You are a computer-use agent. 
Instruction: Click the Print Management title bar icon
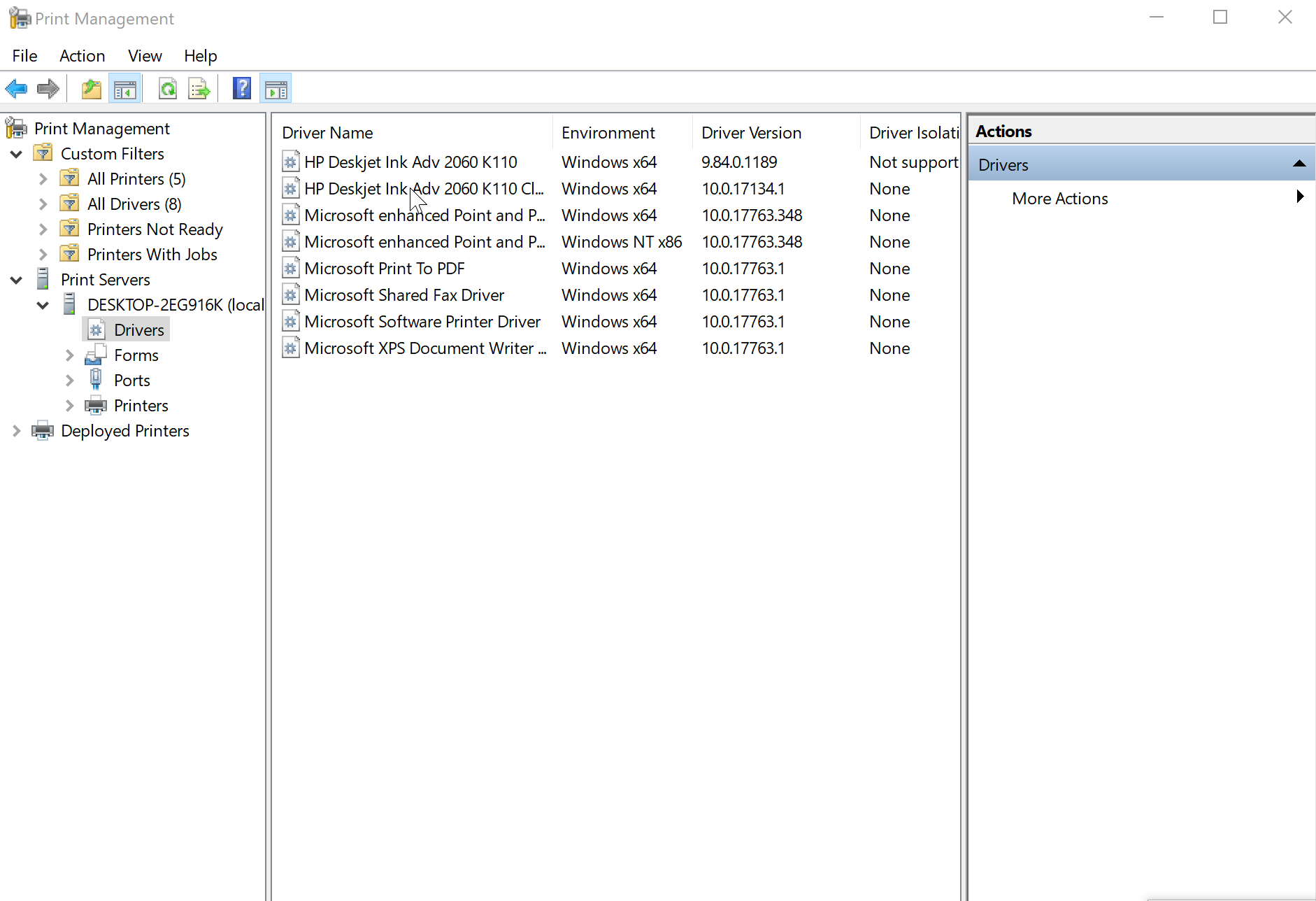point(20,18)
